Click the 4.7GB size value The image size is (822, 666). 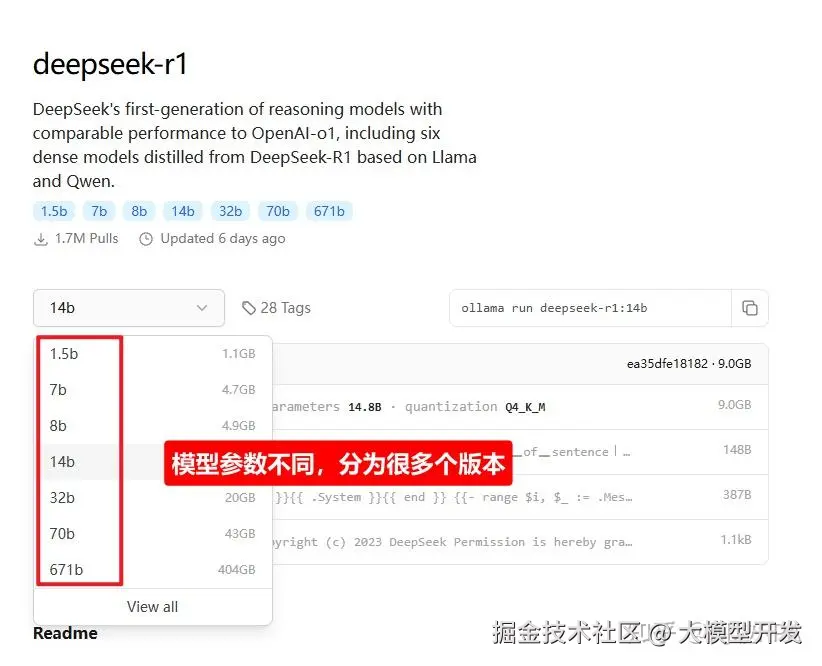(x=239, y=390)
